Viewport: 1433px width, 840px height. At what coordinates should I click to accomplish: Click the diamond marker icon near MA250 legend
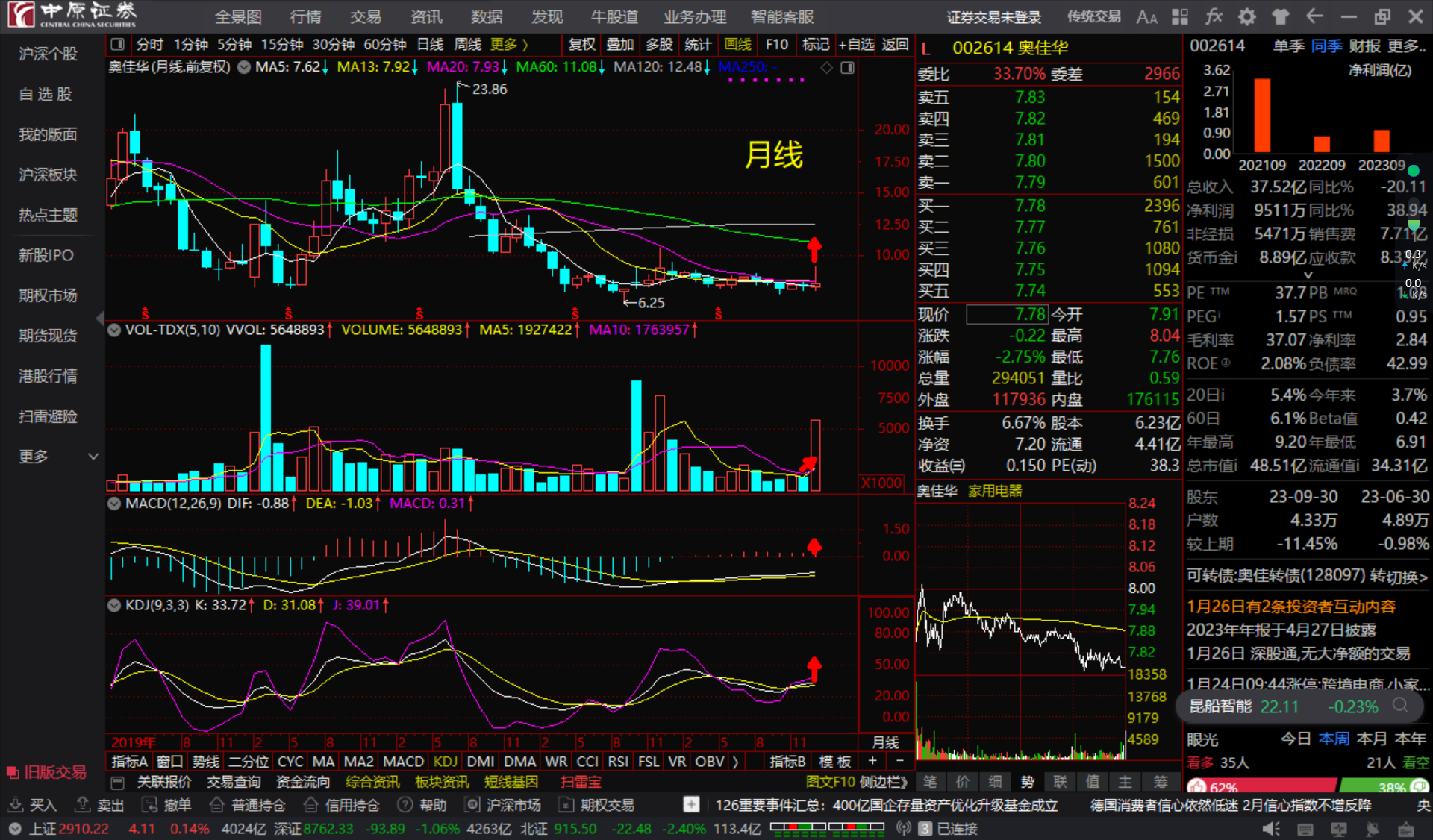point(827,68)
